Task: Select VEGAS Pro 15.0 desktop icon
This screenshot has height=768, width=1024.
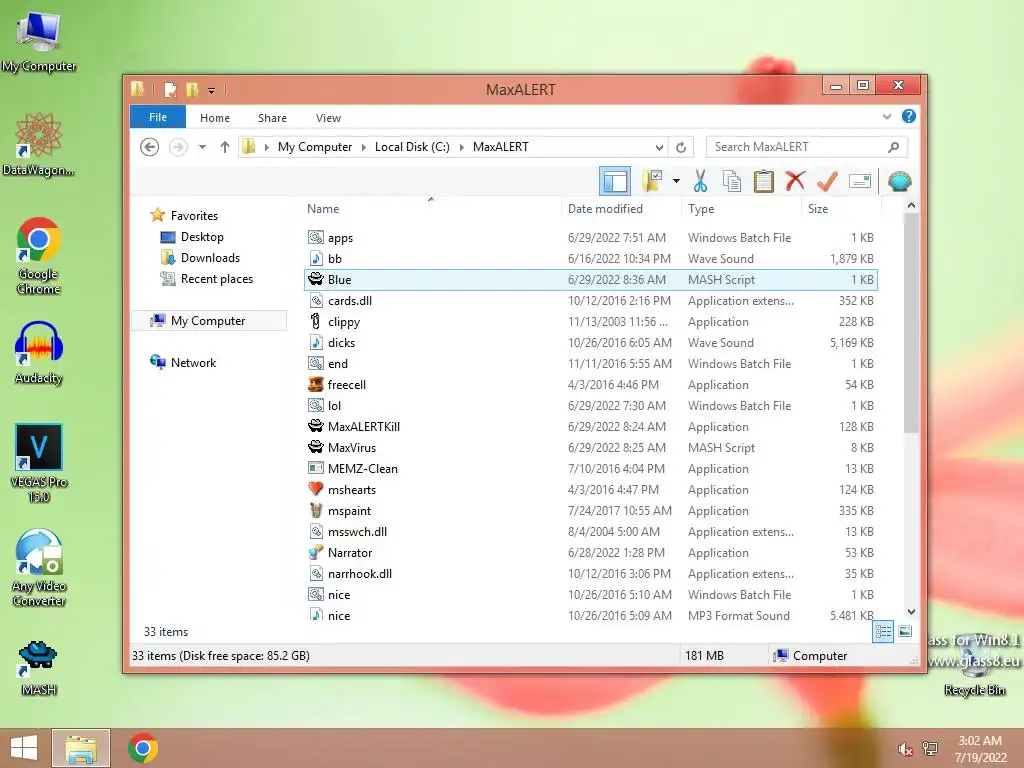Action: (39, 463)
